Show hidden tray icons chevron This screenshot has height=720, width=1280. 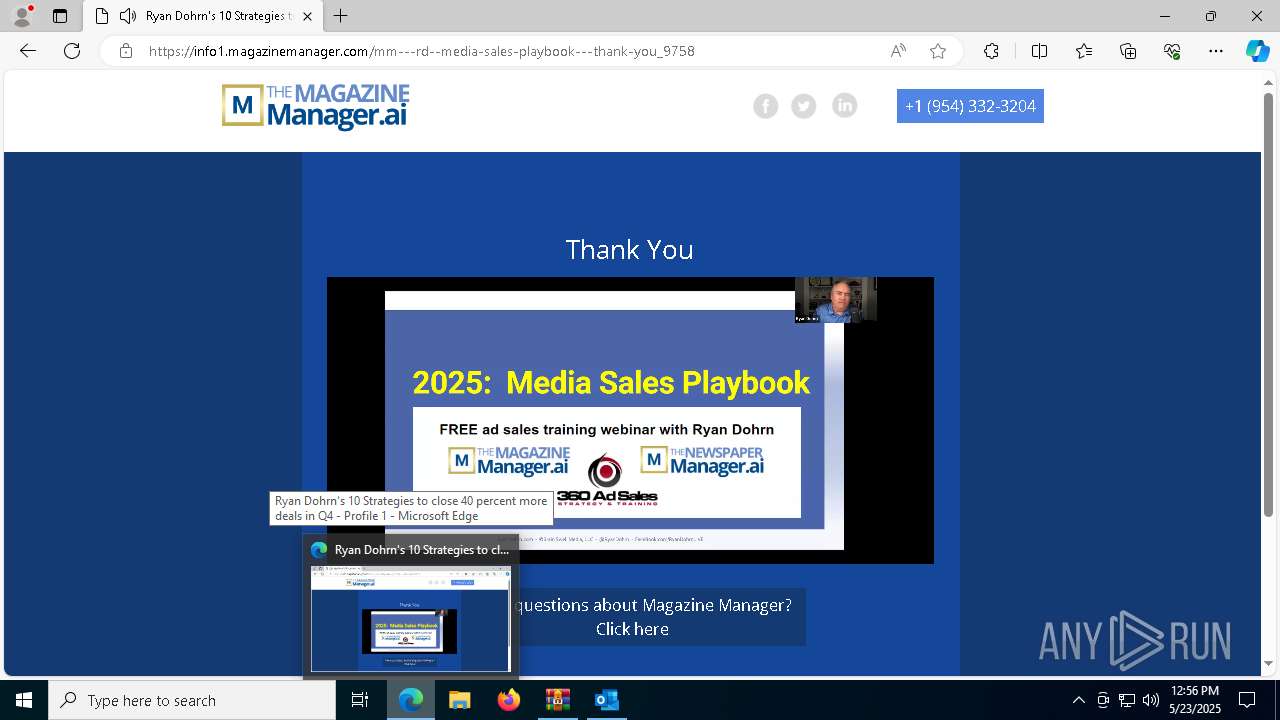coord(1078,700)
